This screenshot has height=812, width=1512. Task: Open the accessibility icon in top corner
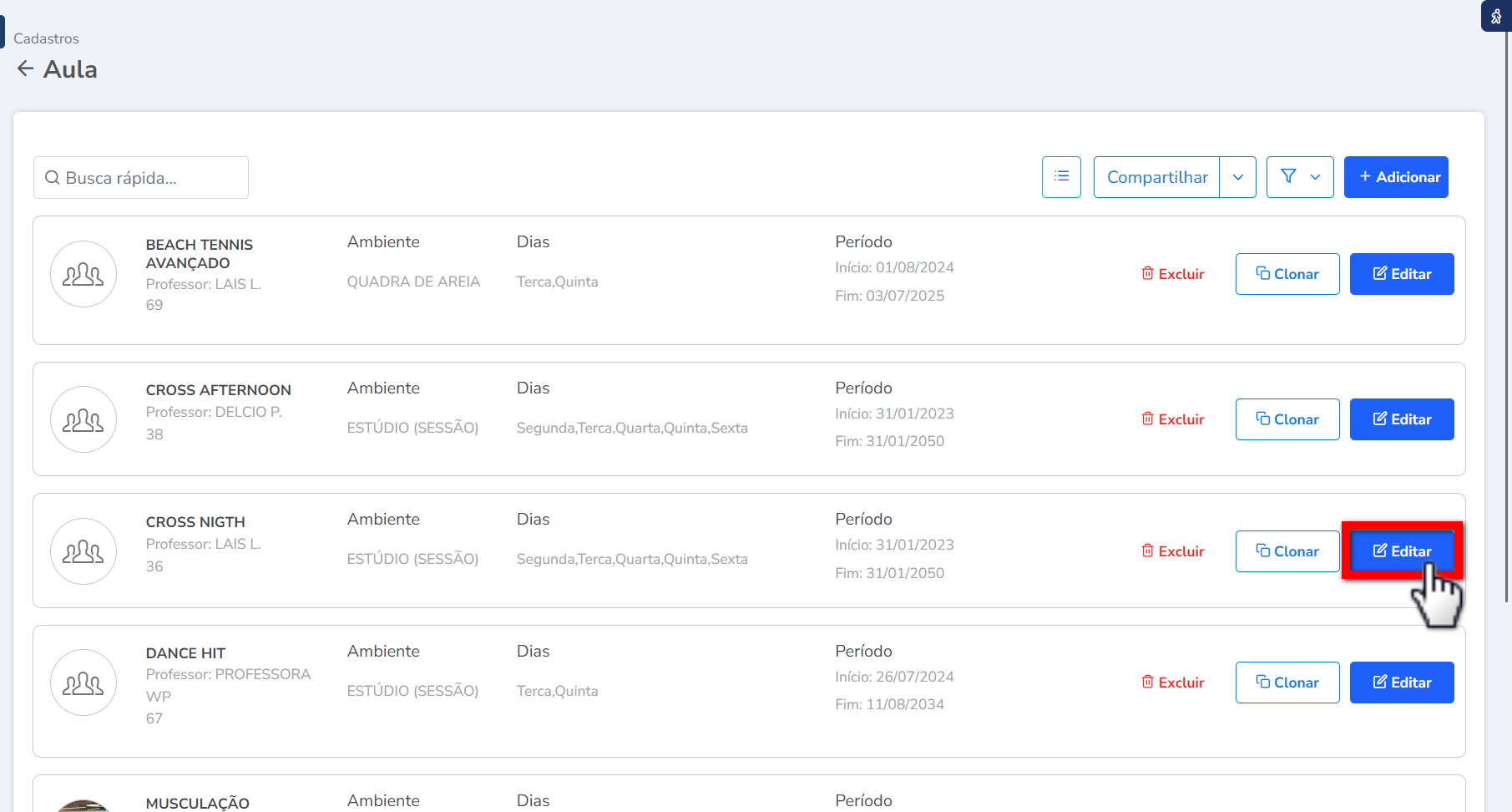[1495, 17]
